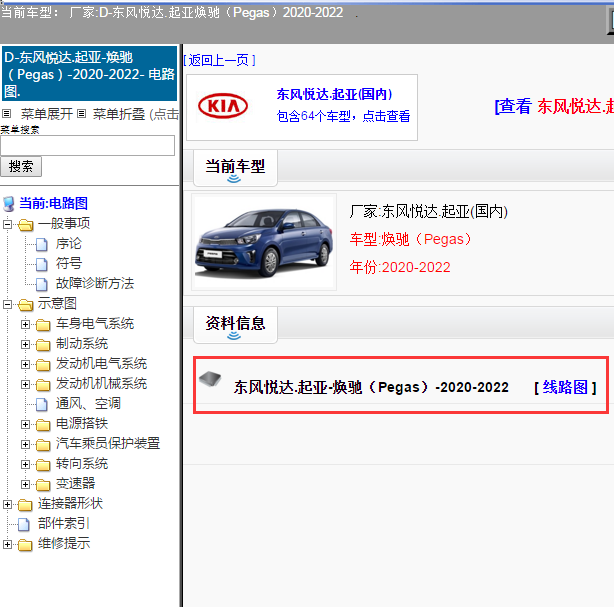The width and height of the screenshot is (614, 607).
Task: Click the page icon of 部件索引
Action: (x=23, y=524)
